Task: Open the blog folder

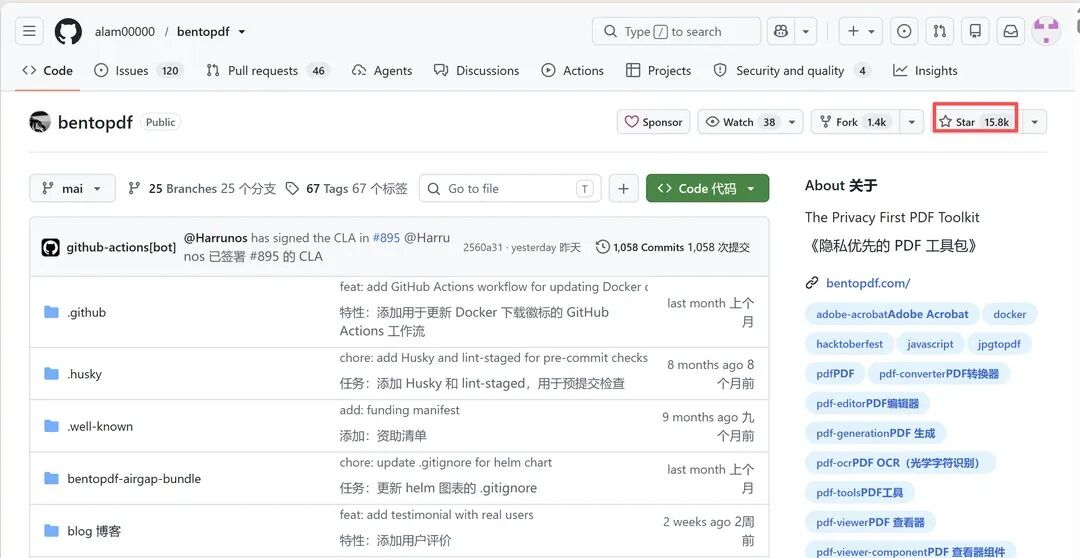Action: click(94, 531)
